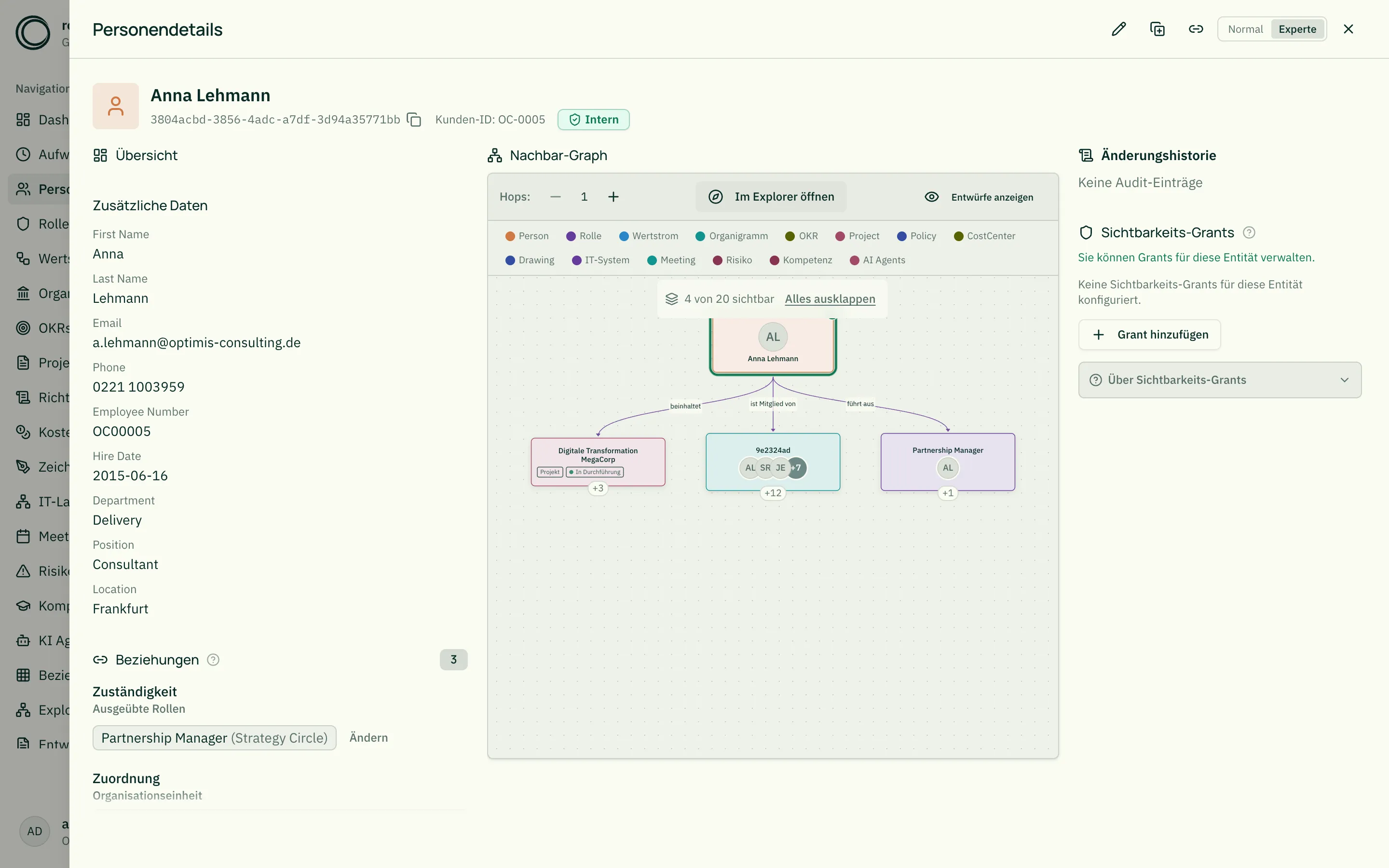This screenshot has width=1389, height=868.
Task: Expand Über Sichtbarkeits-Grants section
Action: click(x=1220, y=380)
